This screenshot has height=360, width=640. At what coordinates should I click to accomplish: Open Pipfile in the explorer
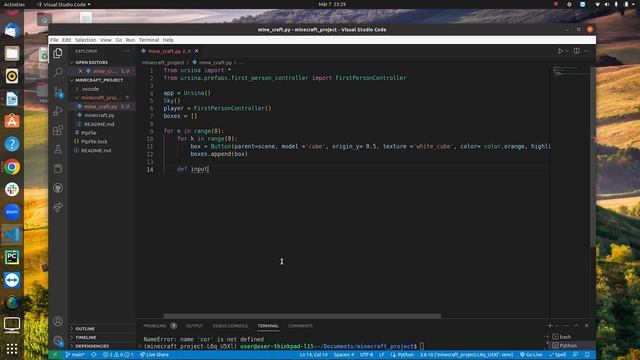[89, 133]
